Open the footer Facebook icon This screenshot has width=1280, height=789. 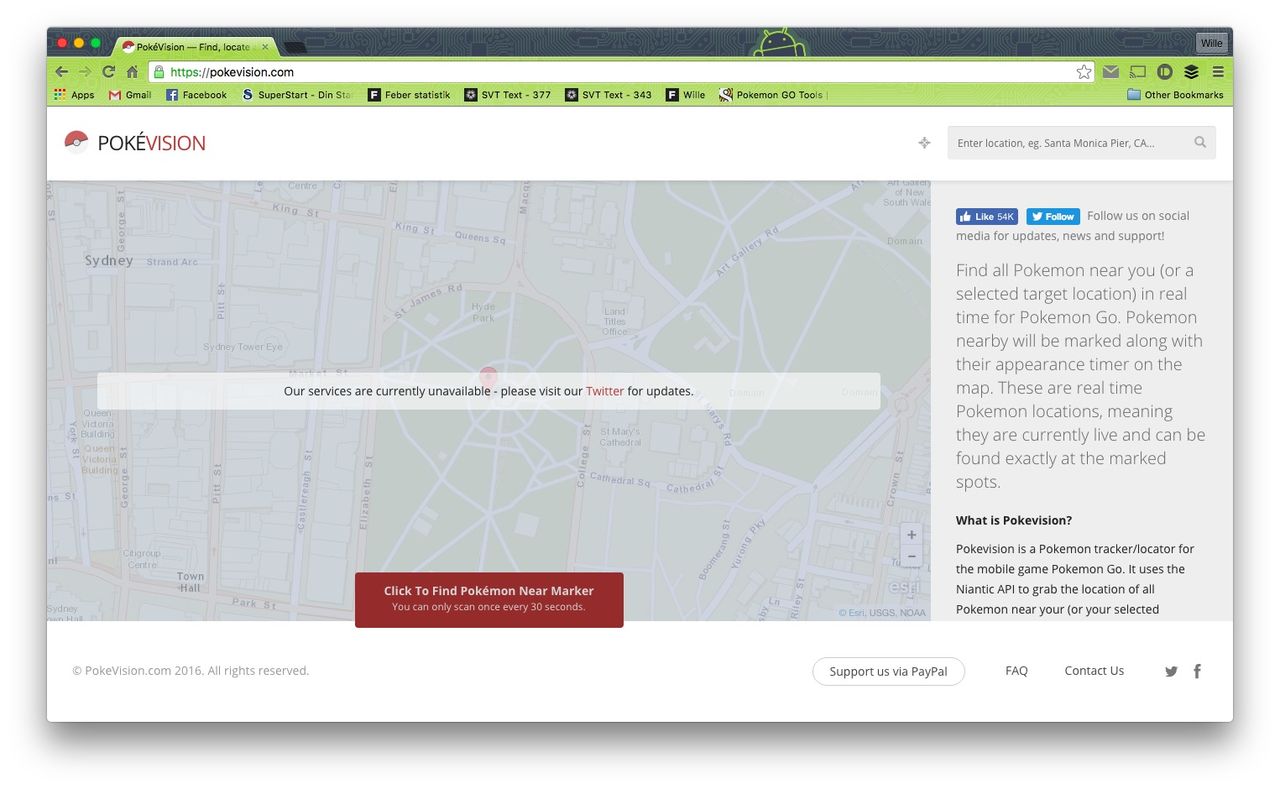coord(1197,671)
